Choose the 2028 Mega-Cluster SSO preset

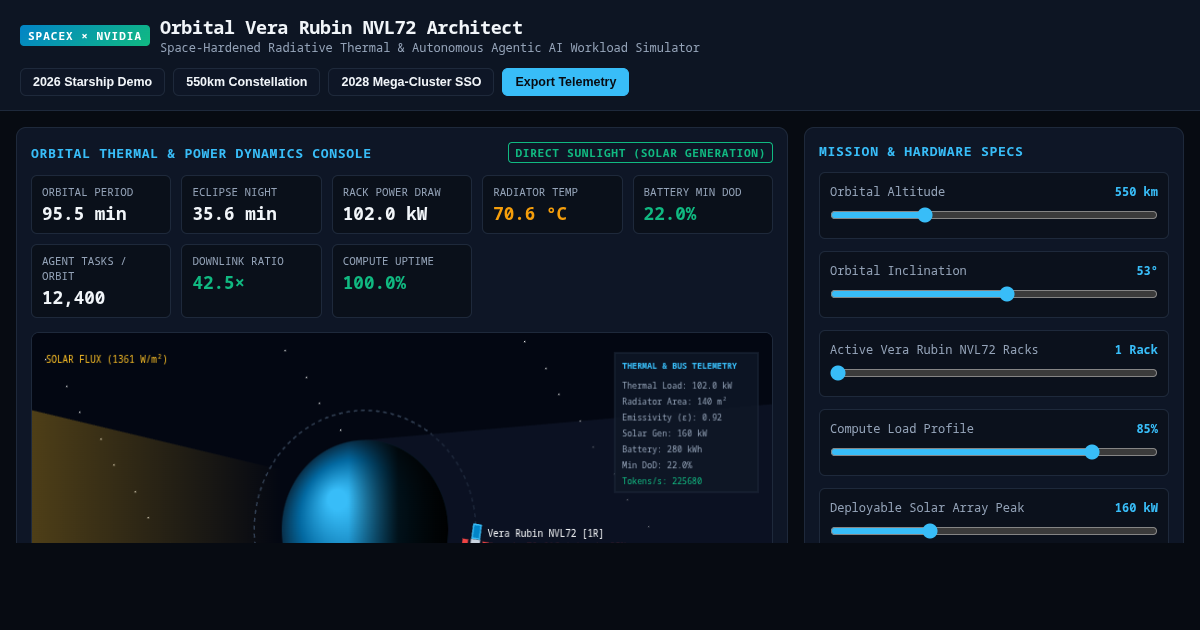coord(411,82)
